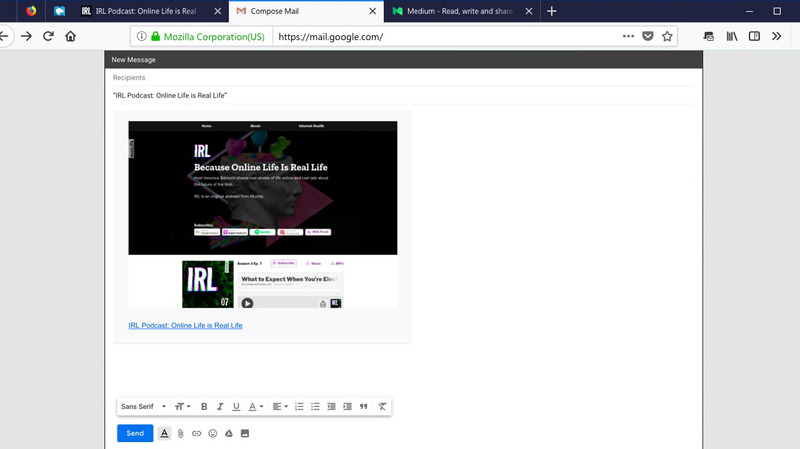
Task: Click the Recipients field
Action: pyautogui.click(x=403, y=78)
